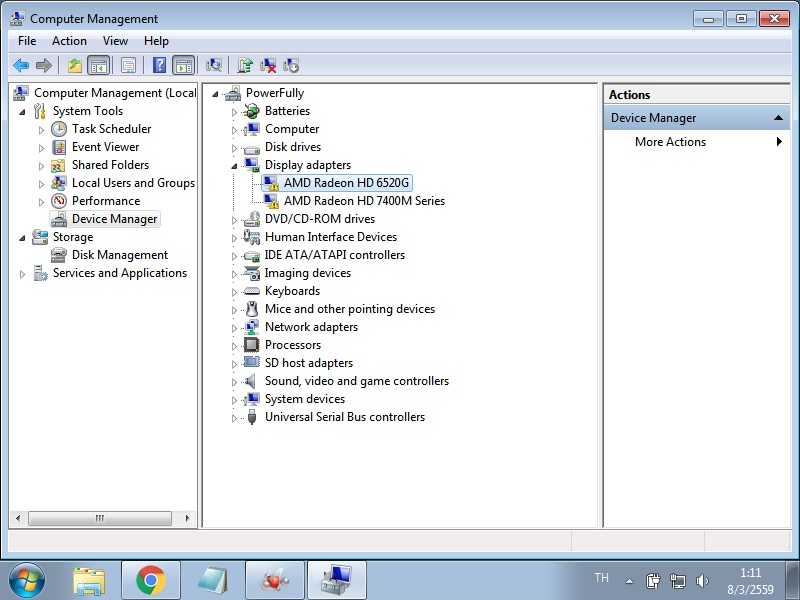The width and height of the screenshot is (800, 600).
Task: Click Scan for hardware changes icon
Action: coord(214,66)
